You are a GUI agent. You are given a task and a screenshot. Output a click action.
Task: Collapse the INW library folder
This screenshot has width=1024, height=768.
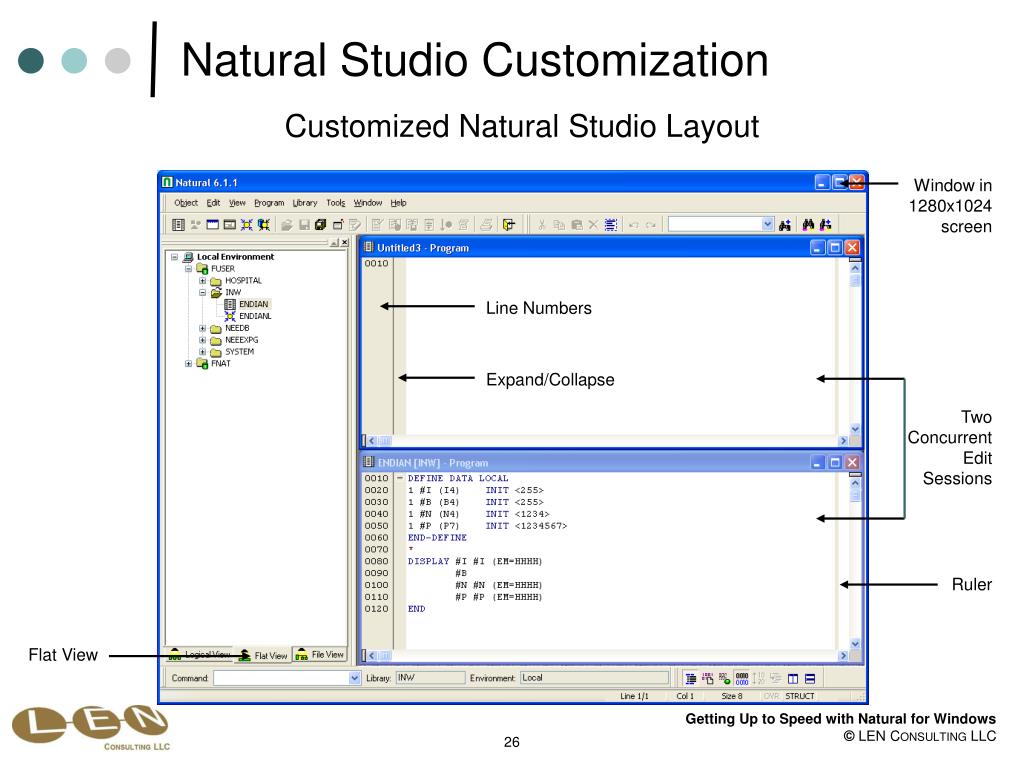tap(202, 293)
